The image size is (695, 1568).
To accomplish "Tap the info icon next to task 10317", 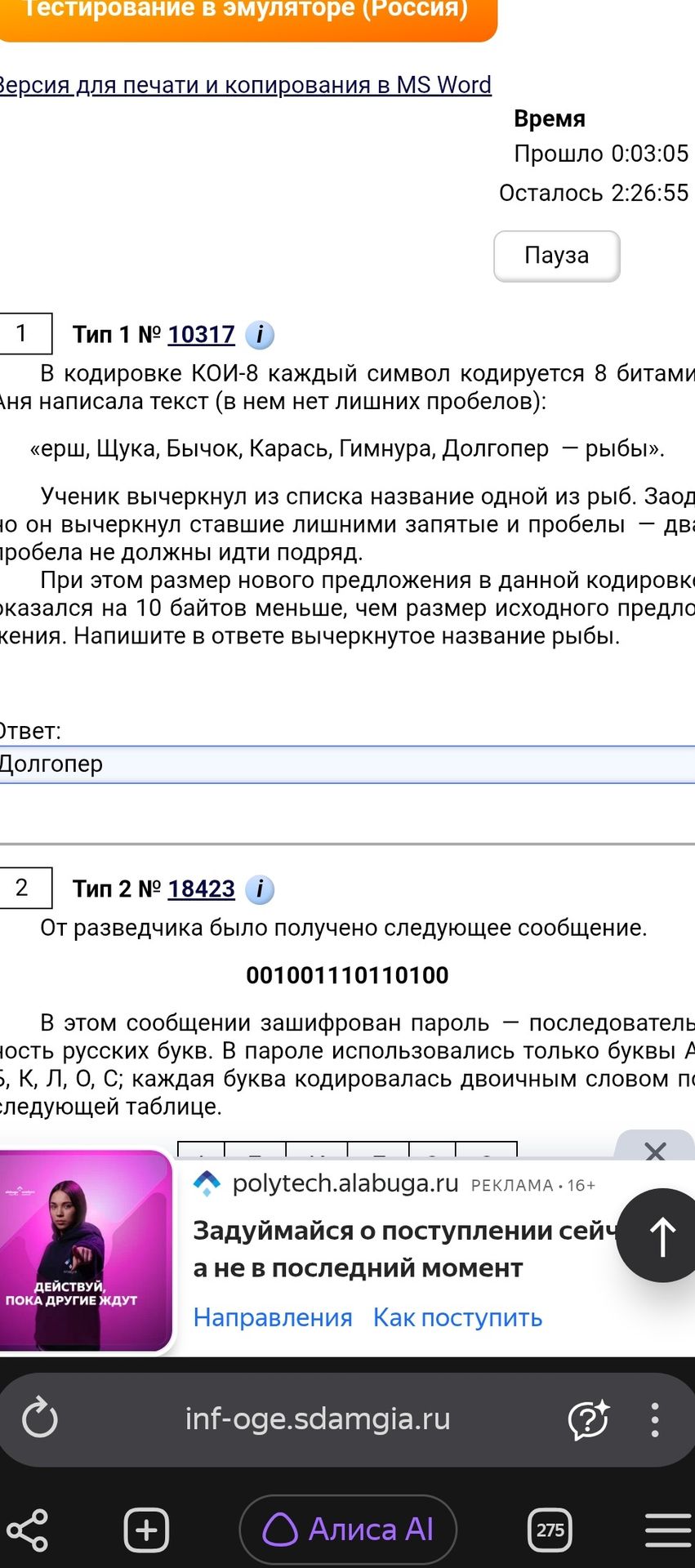I will point(260,335).
